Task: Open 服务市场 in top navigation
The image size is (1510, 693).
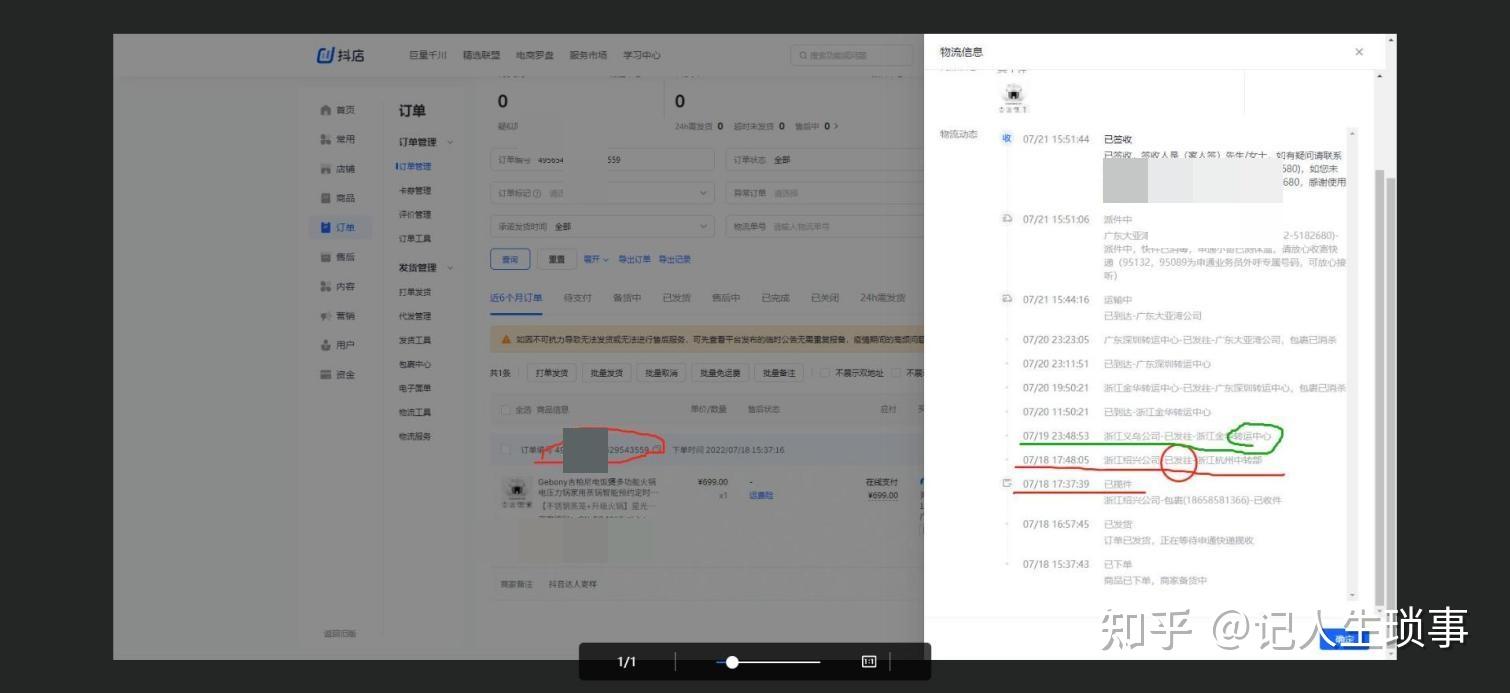Action: (588, 55)
